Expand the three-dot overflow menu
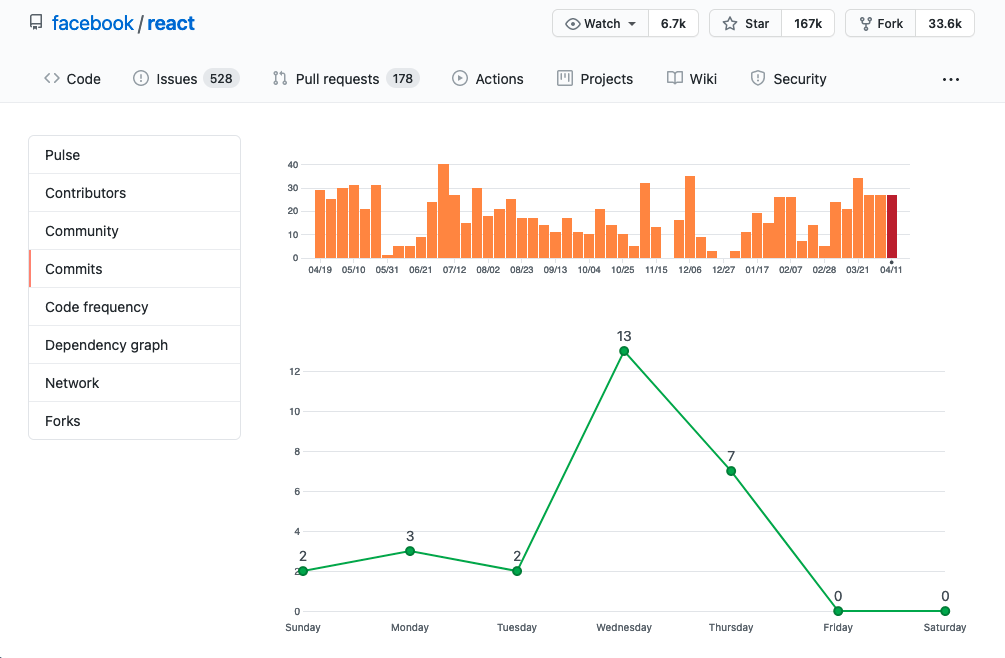This screenshot has width=1005, height=658. [x=951, y=79]
